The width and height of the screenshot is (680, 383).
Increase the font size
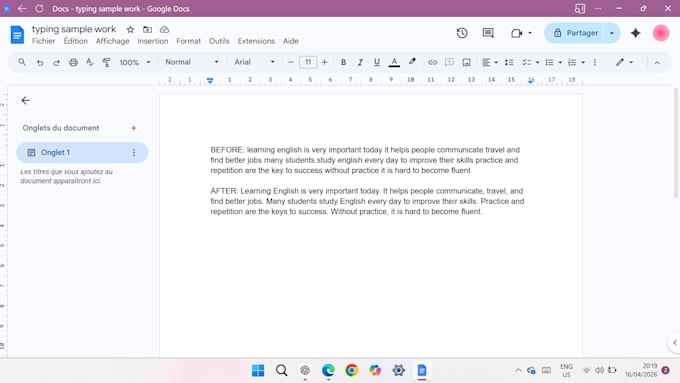[x=324, y=62]
